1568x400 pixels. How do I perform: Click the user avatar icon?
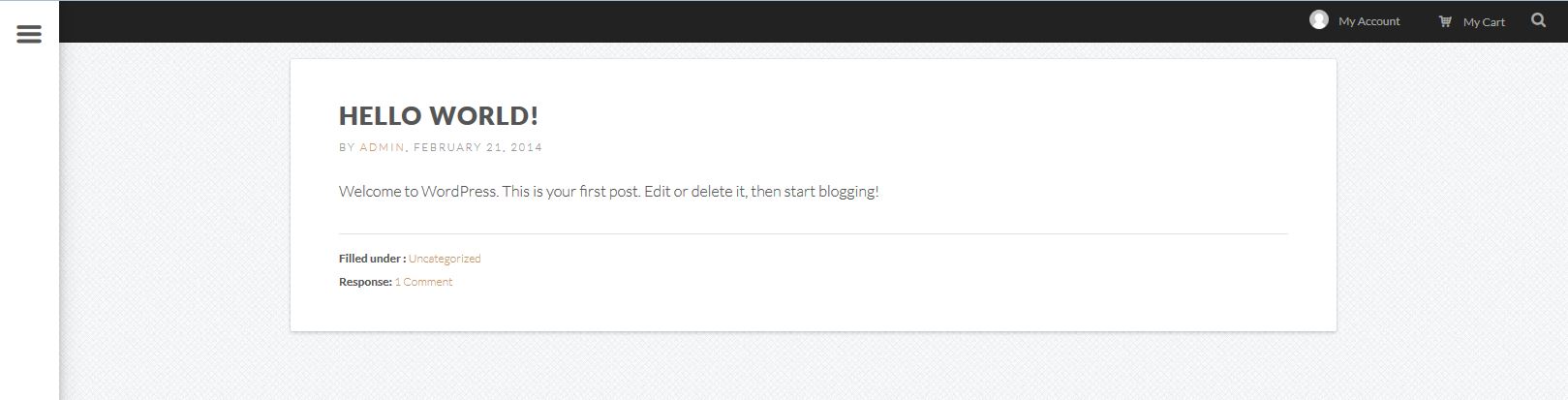tap(1318, 20)
